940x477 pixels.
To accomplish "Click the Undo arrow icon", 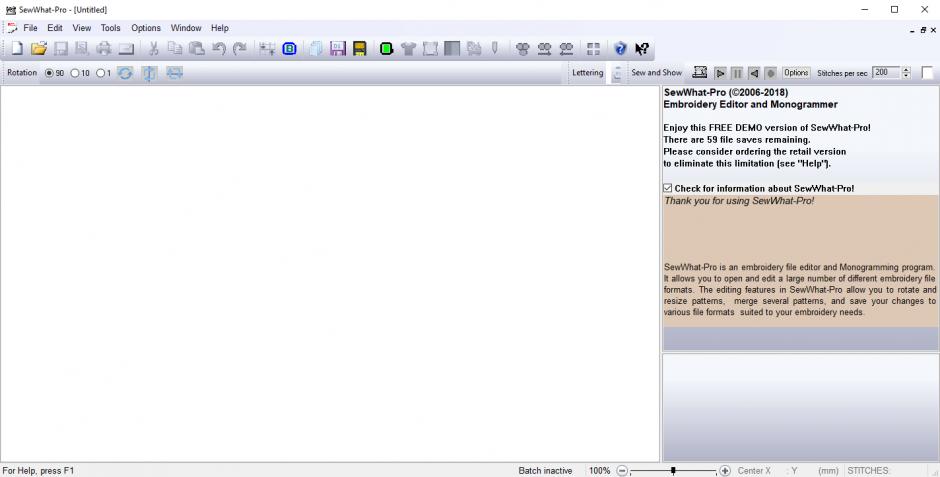I will tap(219, 49).
